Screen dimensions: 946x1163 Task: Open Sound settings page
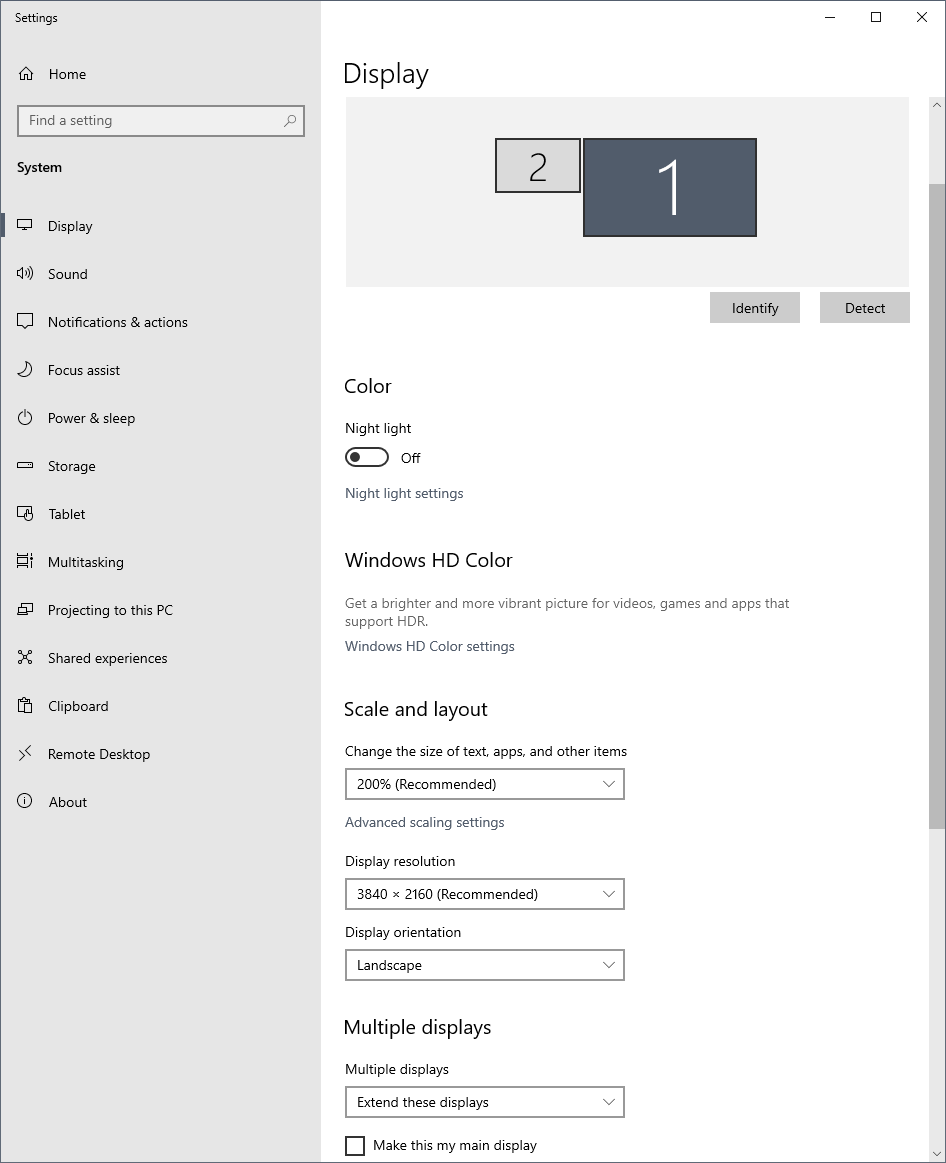160,274
